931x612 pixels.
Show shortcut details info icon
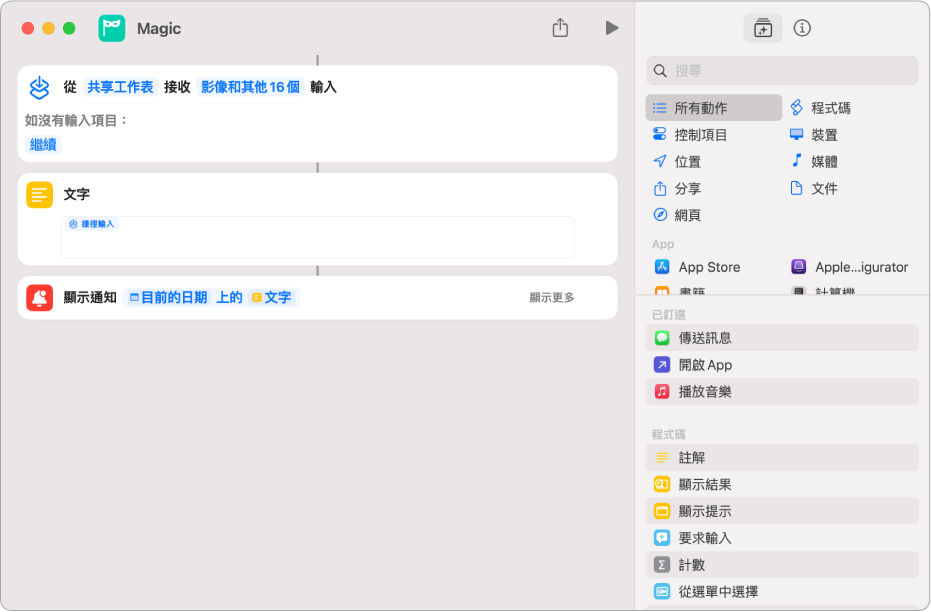point(802,28)
